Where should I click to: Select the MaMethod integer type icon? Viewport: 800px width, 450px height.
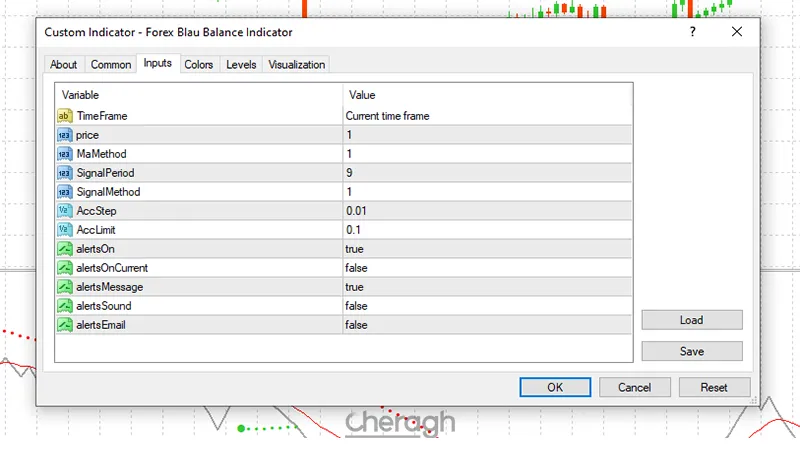[x=66, y=154]
